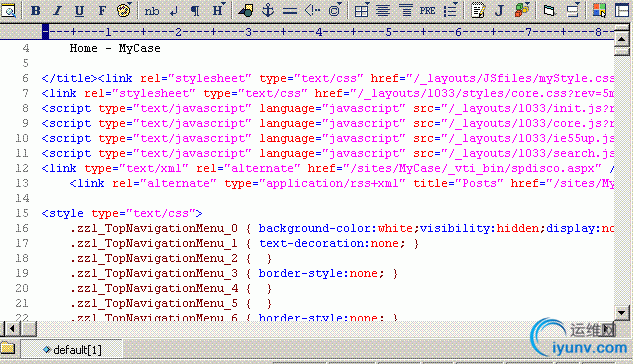Open HTML color picker squares icon
Screen dimensions: 633x364
click(x=599, y=10)
